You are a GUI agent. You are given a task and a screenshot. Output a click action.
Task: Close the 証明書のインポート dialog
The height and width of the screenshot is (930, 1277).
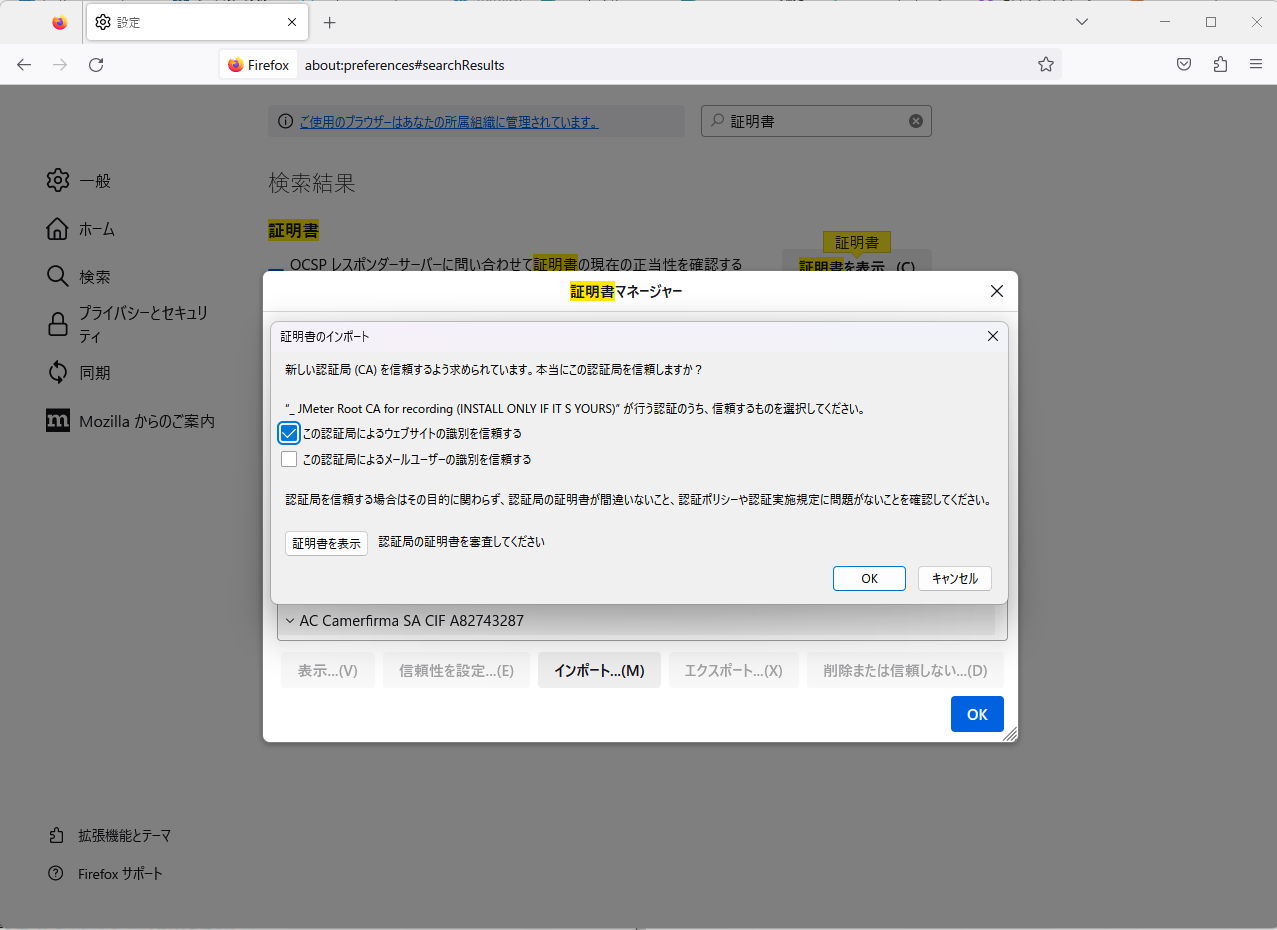(x=992, y=336)
